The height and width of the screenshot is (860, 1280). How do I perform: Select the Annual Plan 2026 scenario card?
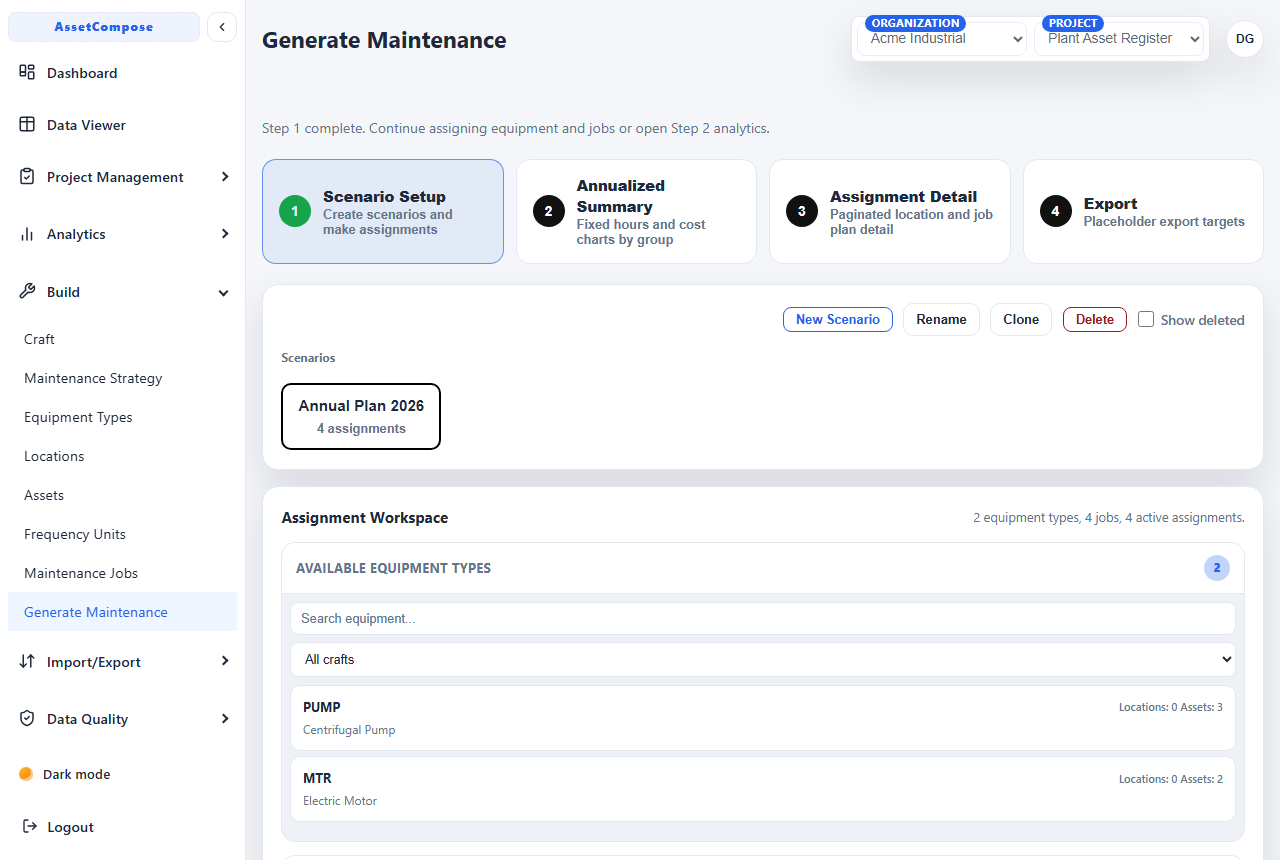(361, 416)
